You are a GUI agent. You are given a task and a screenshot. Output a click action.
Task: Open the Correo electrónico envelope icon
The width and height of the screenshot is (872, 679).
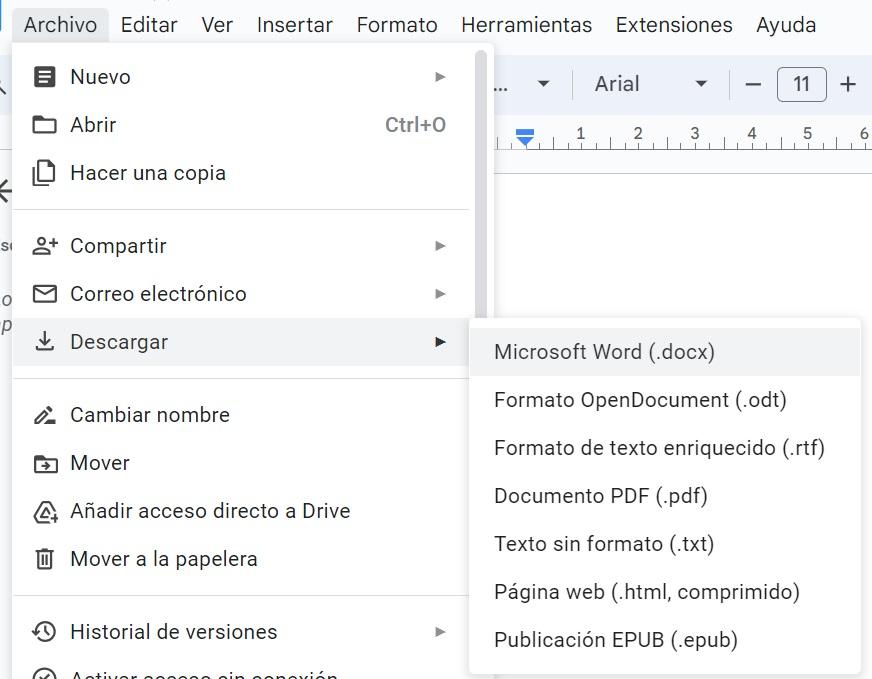click(x=44, y=293)
